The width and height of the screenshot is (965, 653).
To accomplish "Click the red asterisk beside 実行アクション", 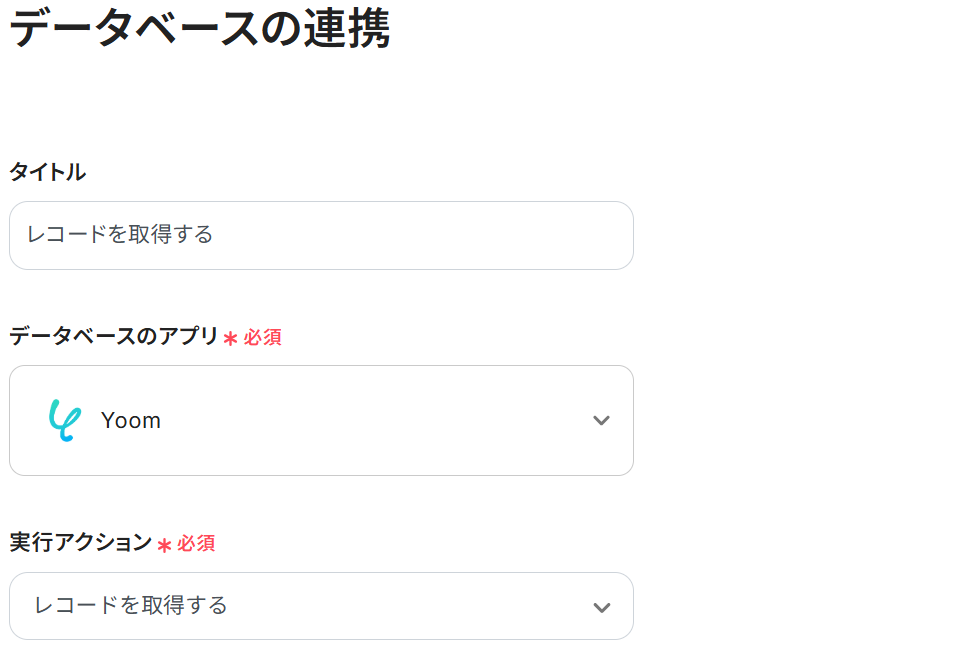I will (164, 545).
